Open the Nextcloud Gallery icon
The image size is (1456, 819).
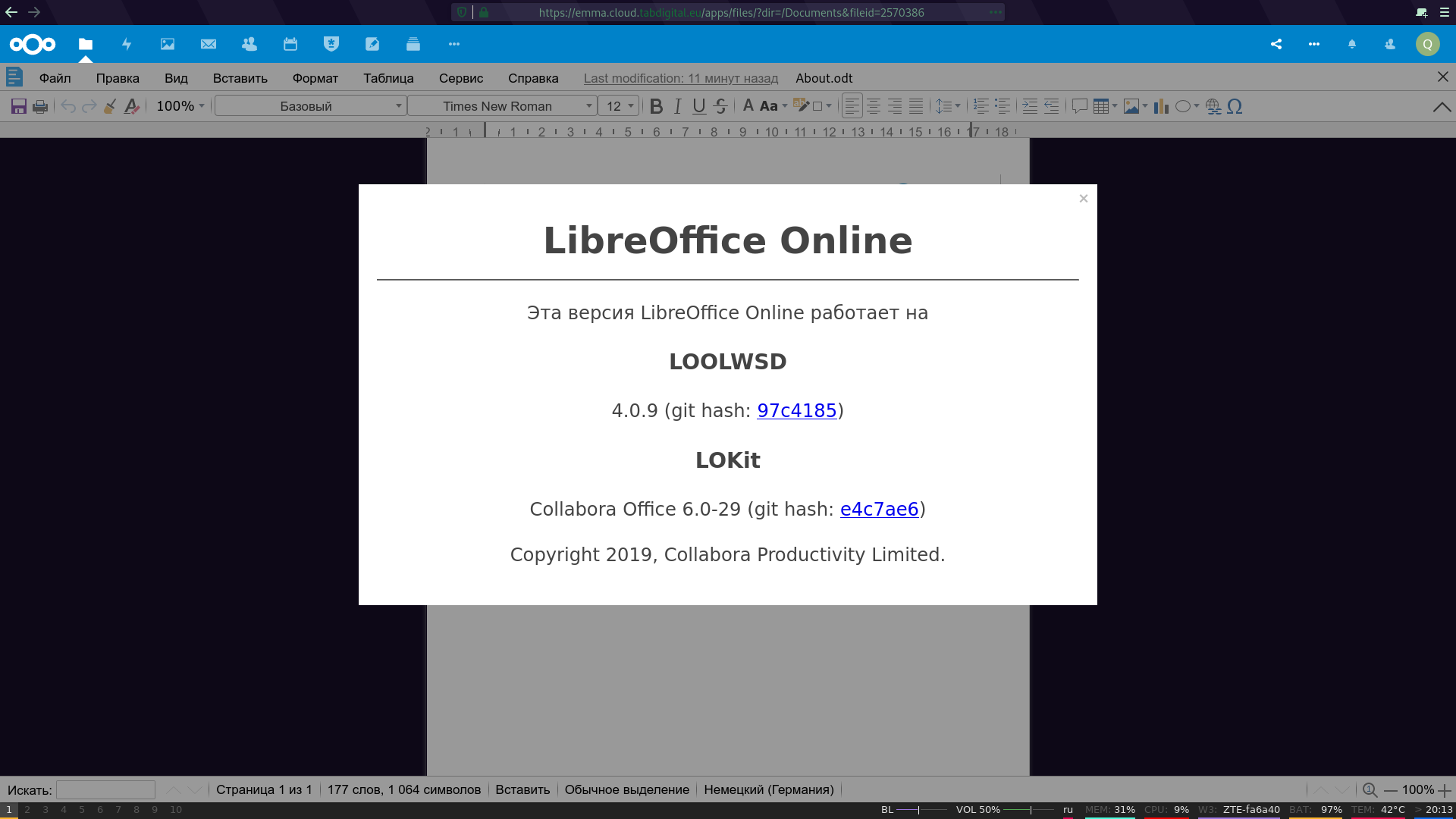click(x=168, y=44)
